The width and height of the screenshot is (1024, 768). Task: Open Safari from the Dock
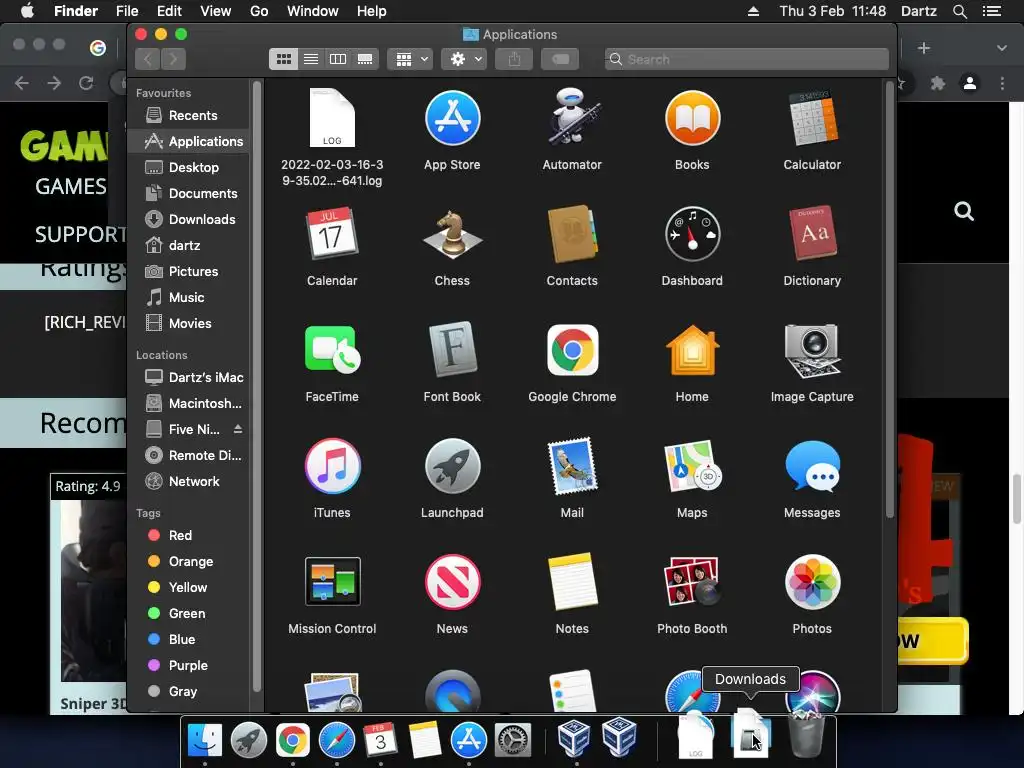pos(337,740)
